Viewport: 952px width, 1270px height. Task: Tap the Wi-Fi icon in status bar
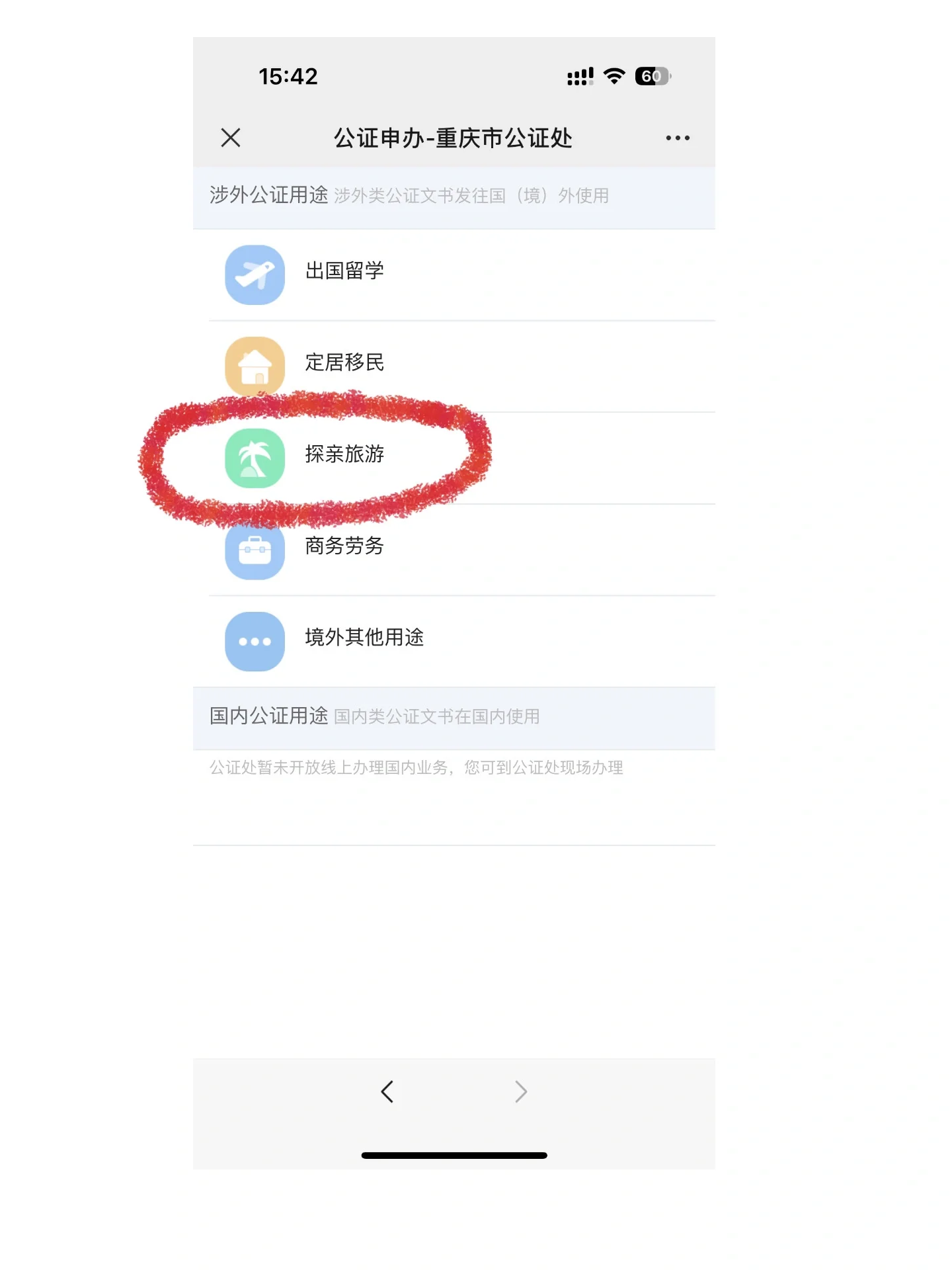point(614,76)
